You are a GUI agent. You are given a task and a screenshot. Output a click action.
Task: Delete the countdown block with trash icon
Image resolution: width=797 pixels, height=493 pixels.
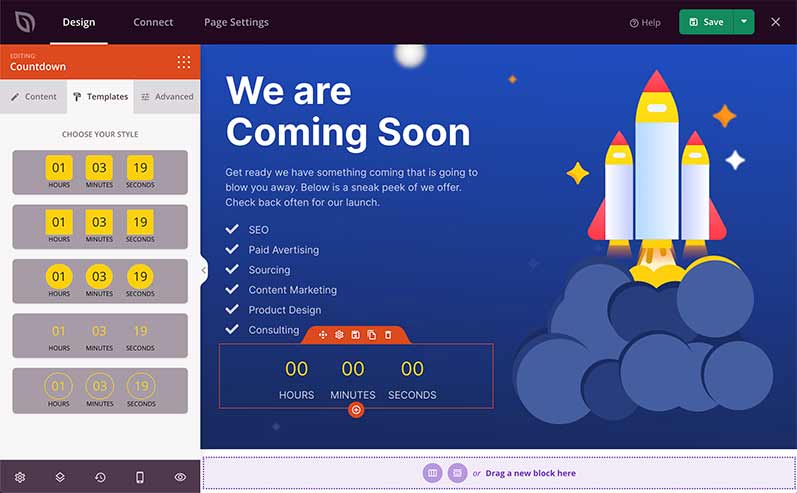pyautogui.click(x=388, y=335)
